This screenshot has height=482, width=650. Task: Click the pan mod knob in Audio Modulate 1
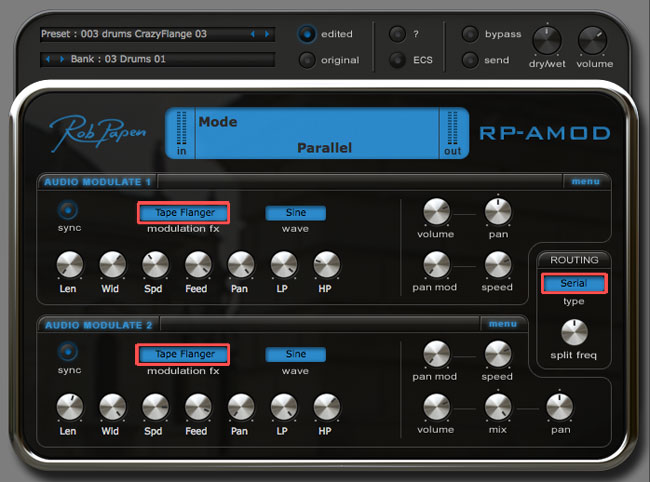pos(436,264)
